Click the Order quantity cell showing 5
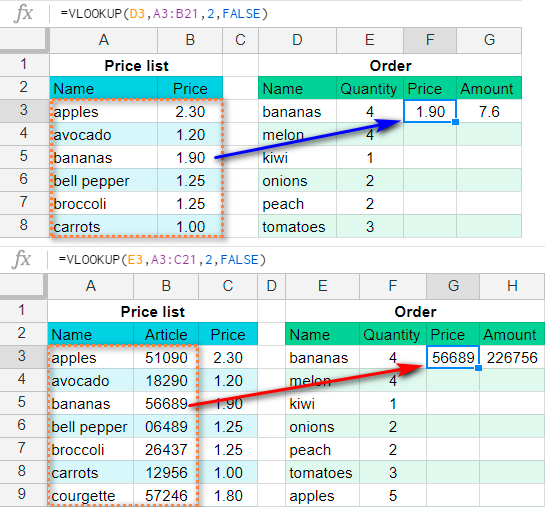The height and width of the screenshot is (507, 545). pos(393,495)
